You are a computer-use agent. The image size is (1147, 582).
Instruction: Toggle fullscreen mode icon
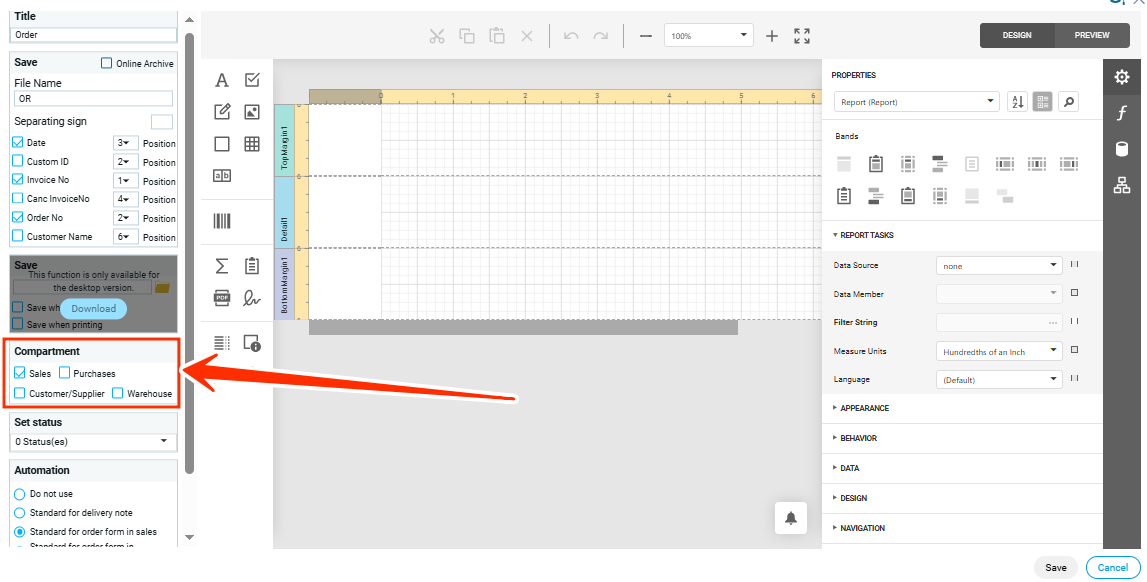802,36
